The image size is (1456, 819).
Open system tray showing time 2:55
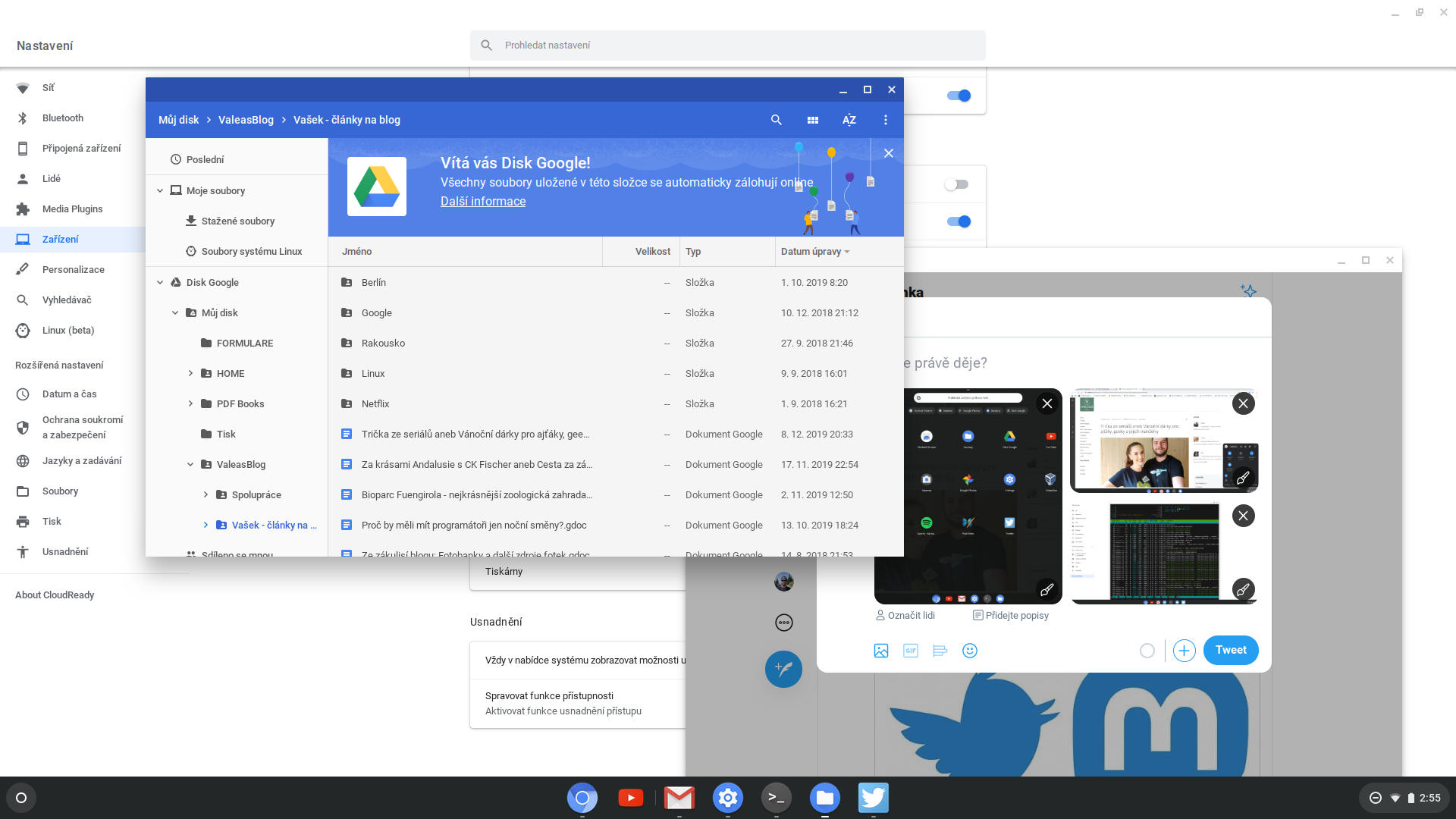point(1404,798)
